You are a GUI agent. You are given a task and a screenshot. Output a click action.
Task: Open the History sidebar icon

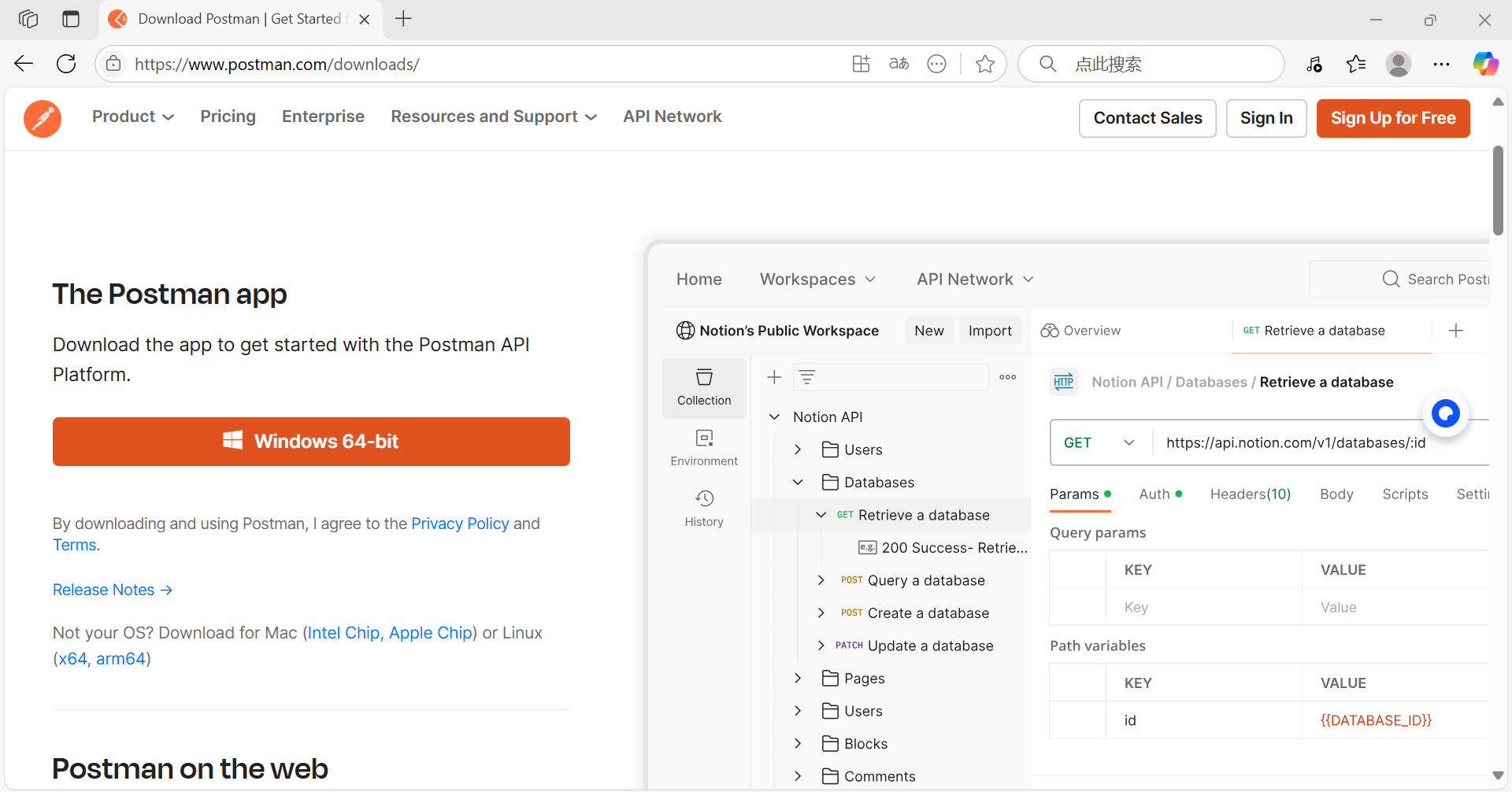pyautogui.click(x=704, y=509)
